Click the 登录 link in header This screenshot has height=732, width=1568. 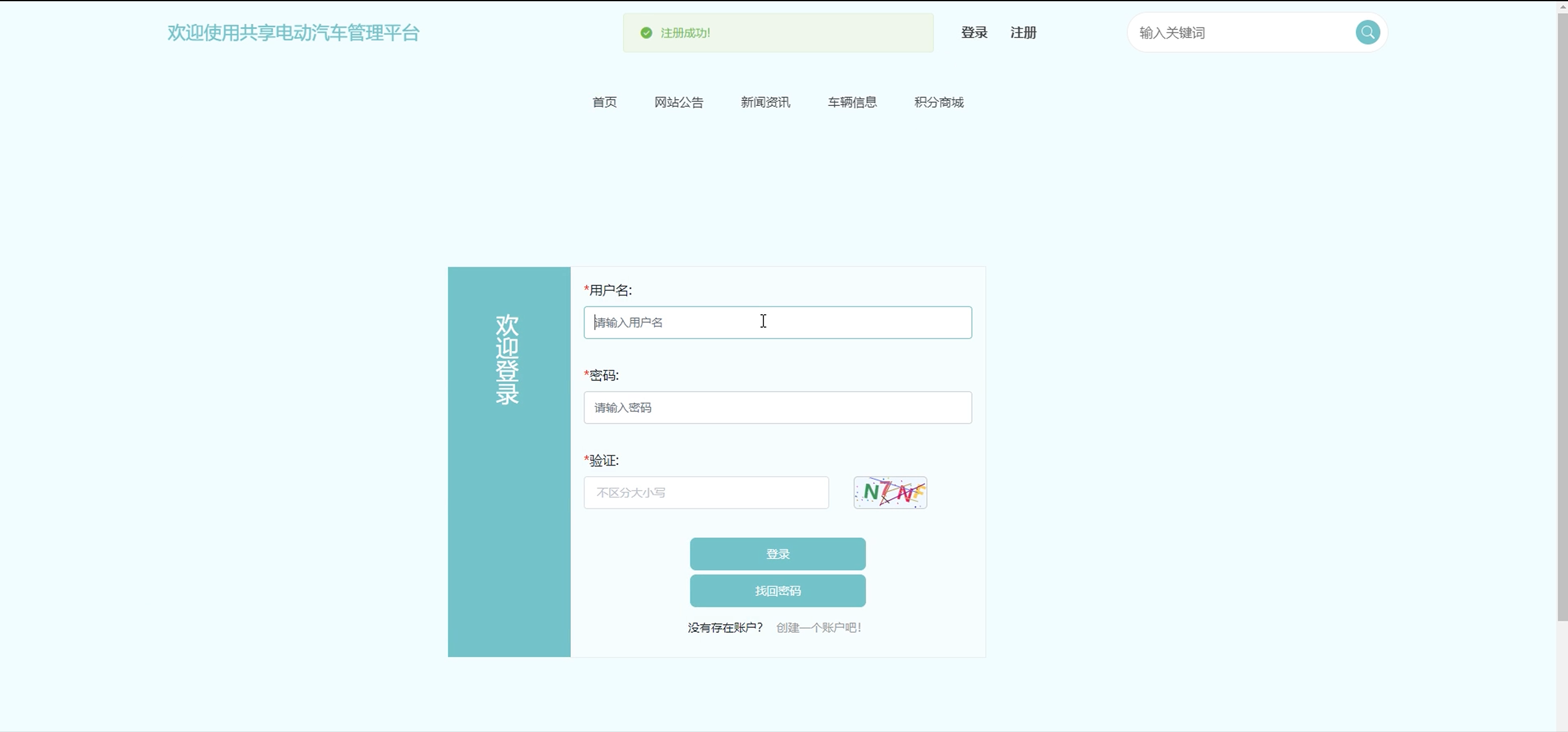[974, 33]
